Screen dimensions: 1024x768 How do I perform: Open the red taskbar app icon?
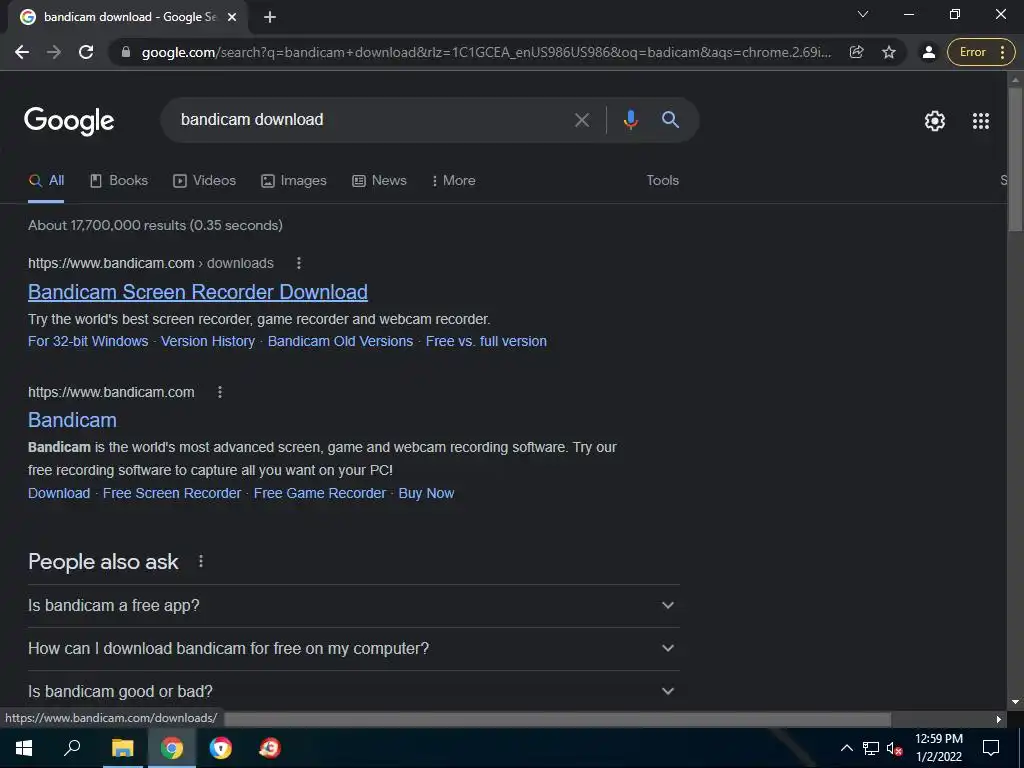tap(270, 748)
